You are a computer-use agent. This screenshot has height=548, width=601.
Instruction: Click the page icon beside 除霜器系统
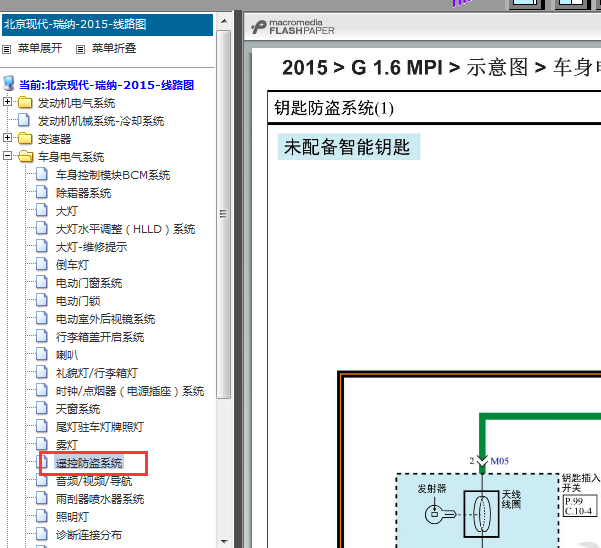[x=42, y=192]
